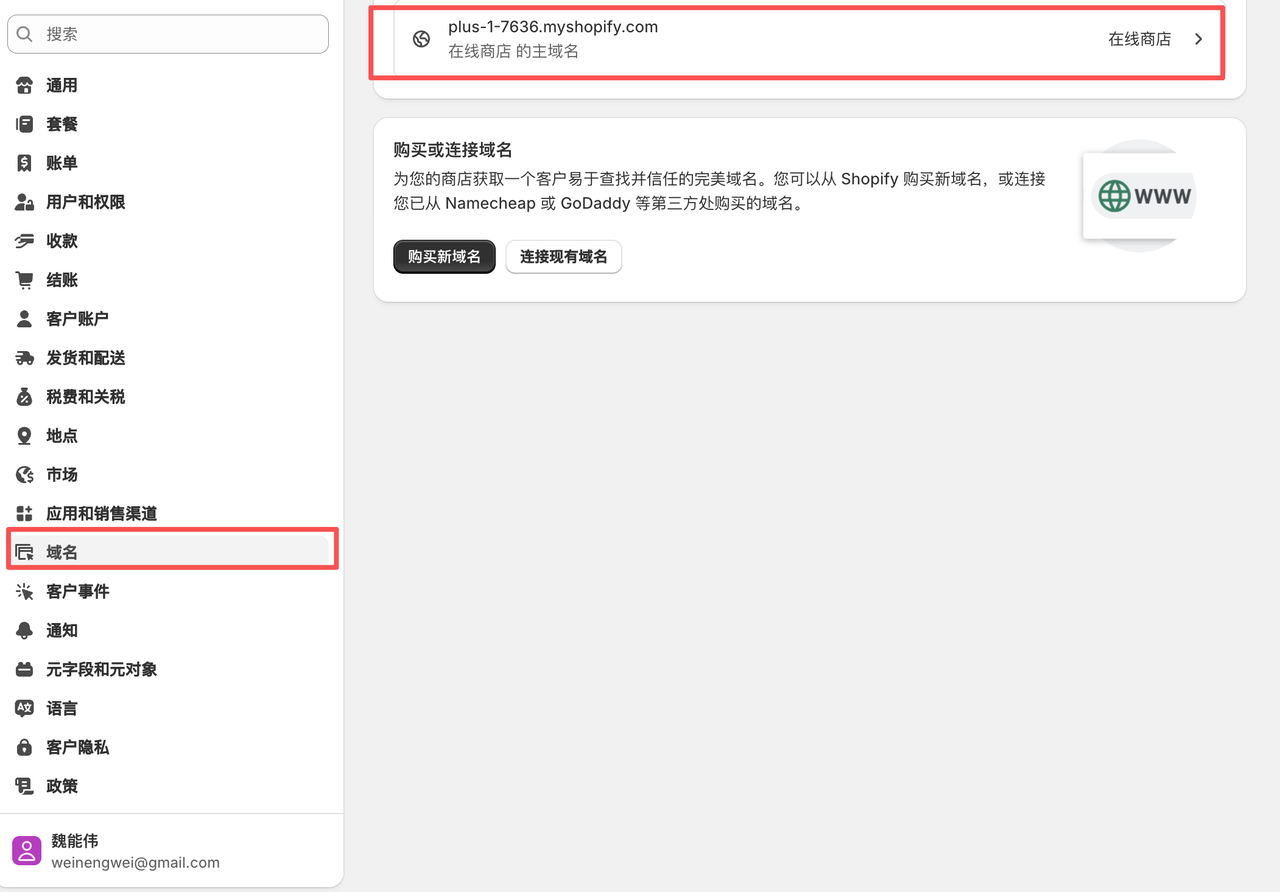This screenshot has height=892, width=1280.
Task: Open the 魏能伟 account profile
Action: coord(135,851)
